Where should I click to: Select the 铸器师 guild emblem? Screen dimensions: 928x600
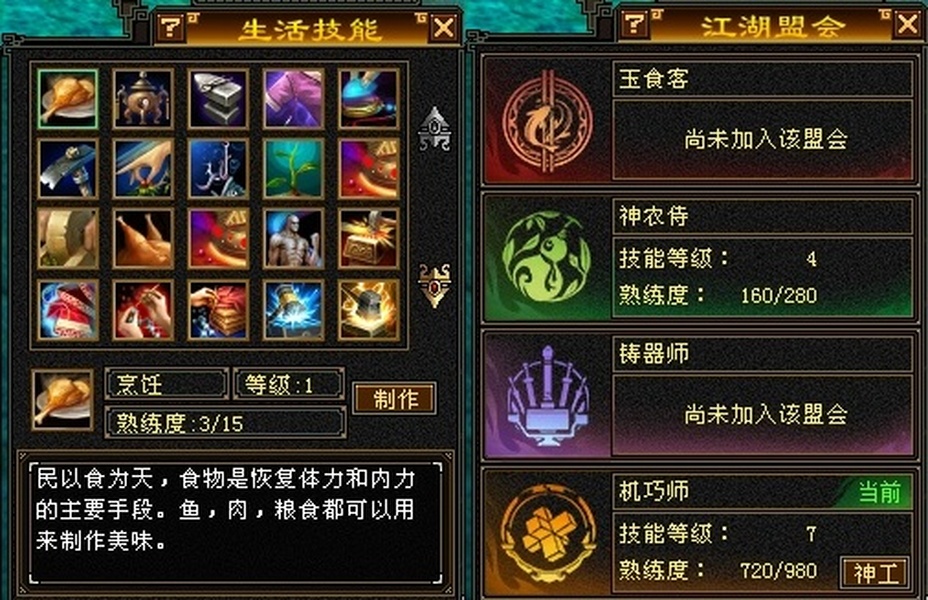pyautogui.click(x=547, y=395)
